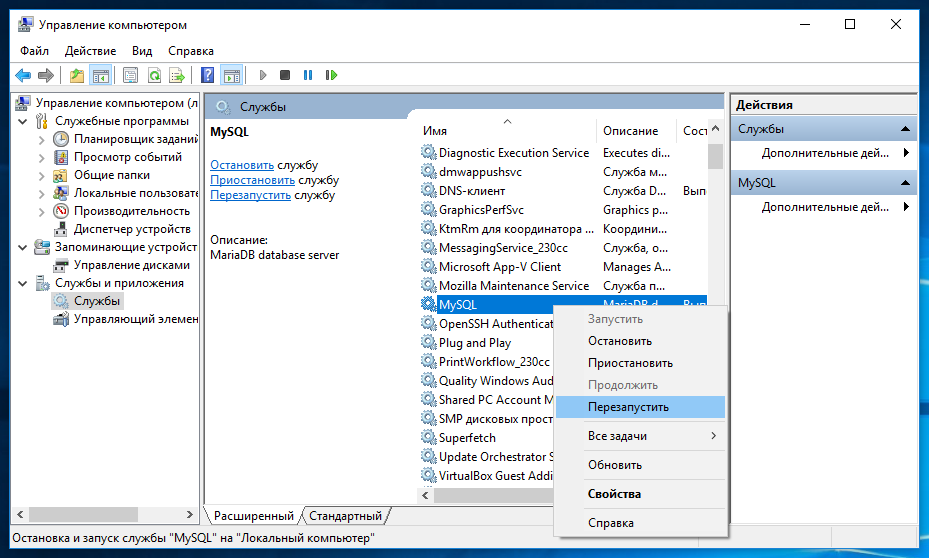Click the Forward arrow toolbar icon
The image size is (929, 558).
[46, 75]
